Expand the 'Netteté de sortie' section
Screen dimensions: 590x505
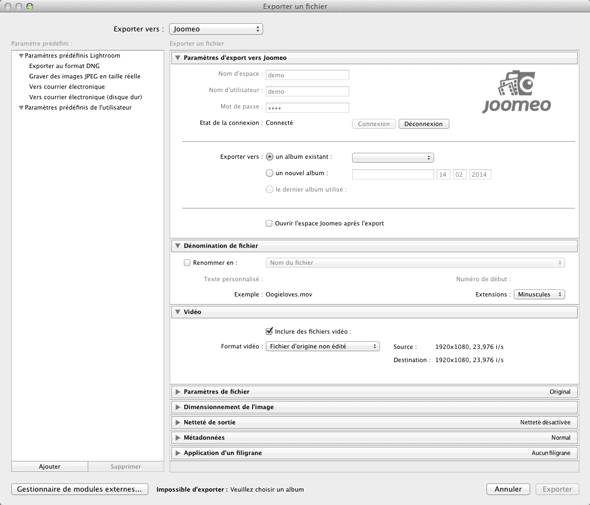pyautogui.click(x=178, y=423)
